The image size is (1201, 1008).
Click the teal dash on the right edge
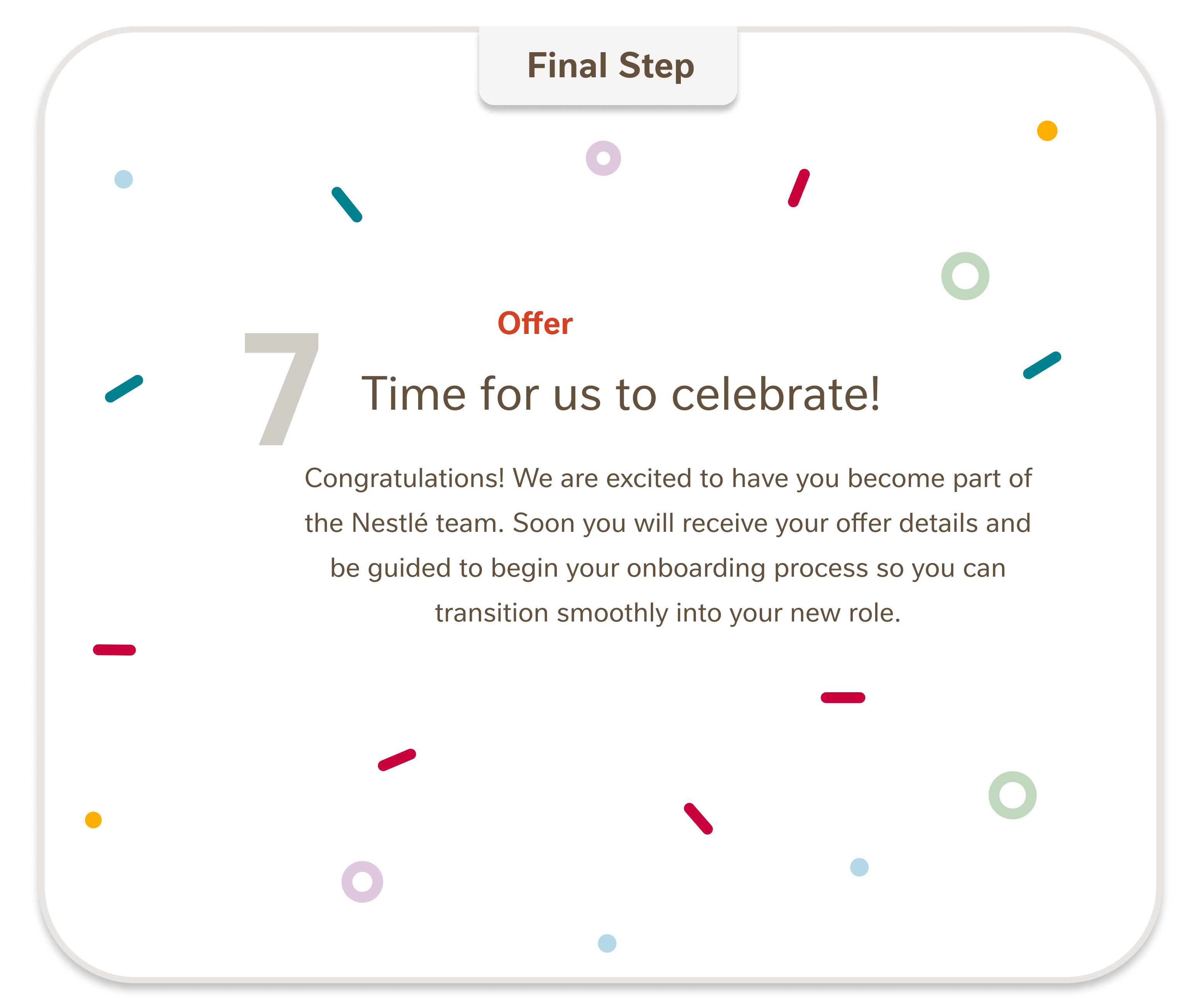click(1042, 366)
